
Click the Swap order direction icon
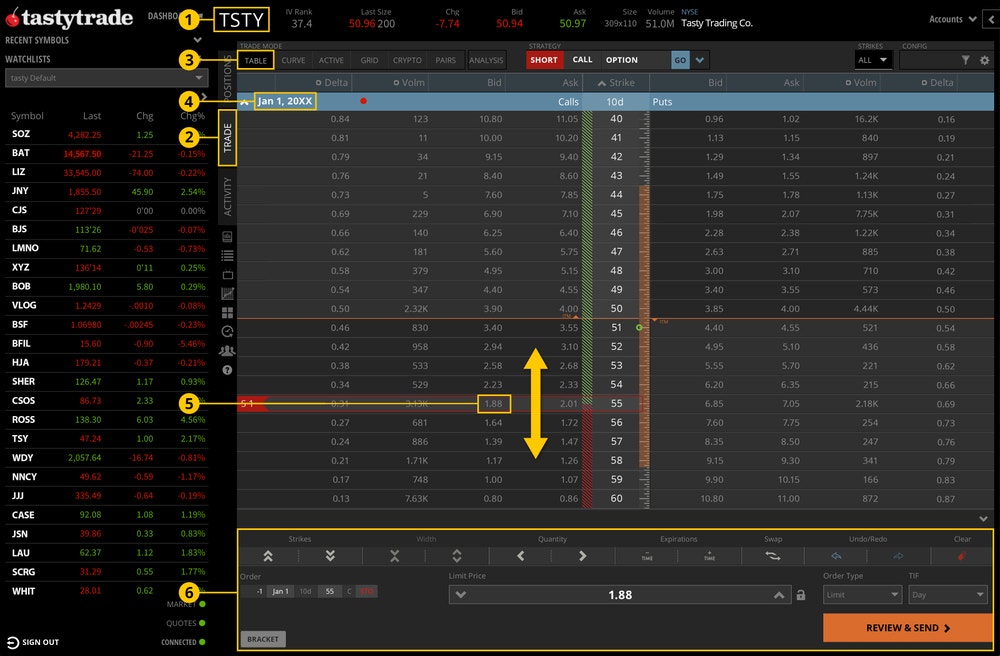coord(772,556)
